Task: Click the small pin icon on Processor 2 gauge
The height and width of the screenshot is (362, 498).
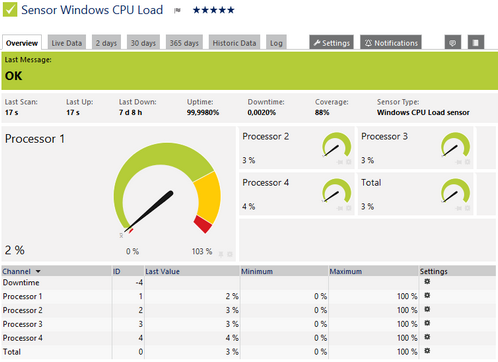Action: pyautogui.click(x=340, y=162)
